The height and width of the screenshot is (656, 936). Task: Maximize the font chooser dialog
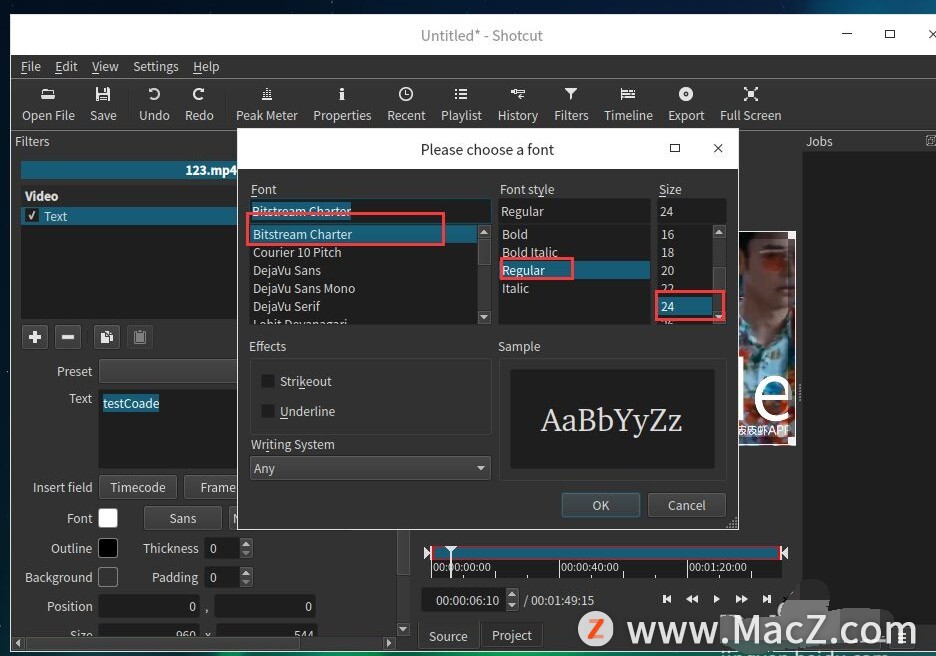675,148
